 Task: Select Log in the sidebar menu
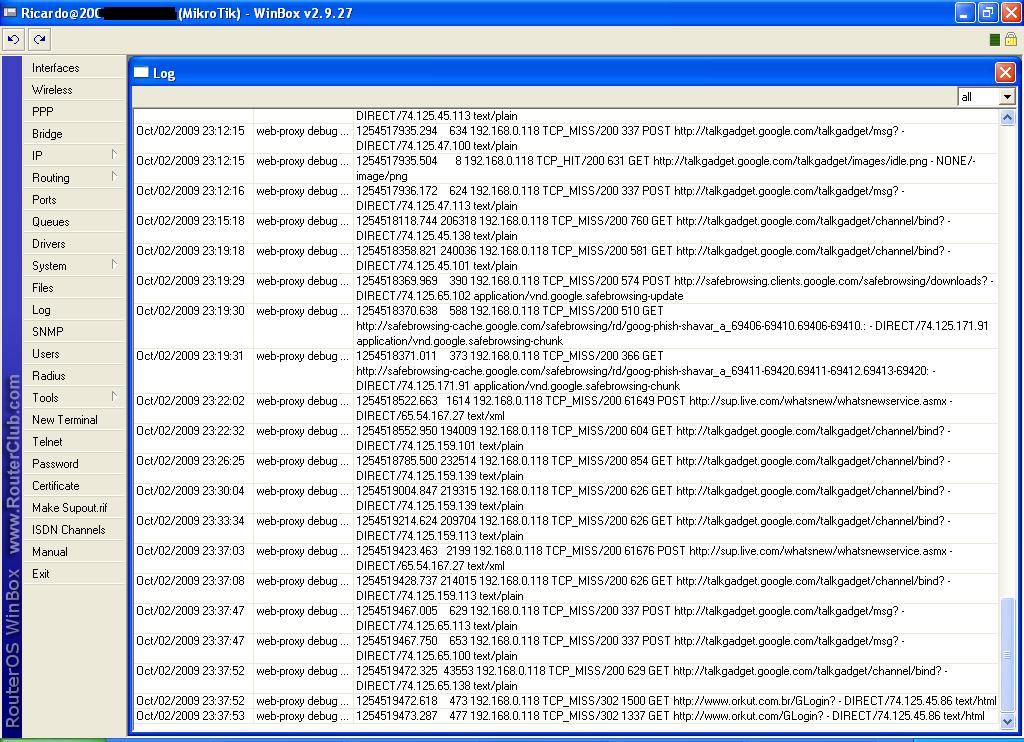tap(74, 310)
